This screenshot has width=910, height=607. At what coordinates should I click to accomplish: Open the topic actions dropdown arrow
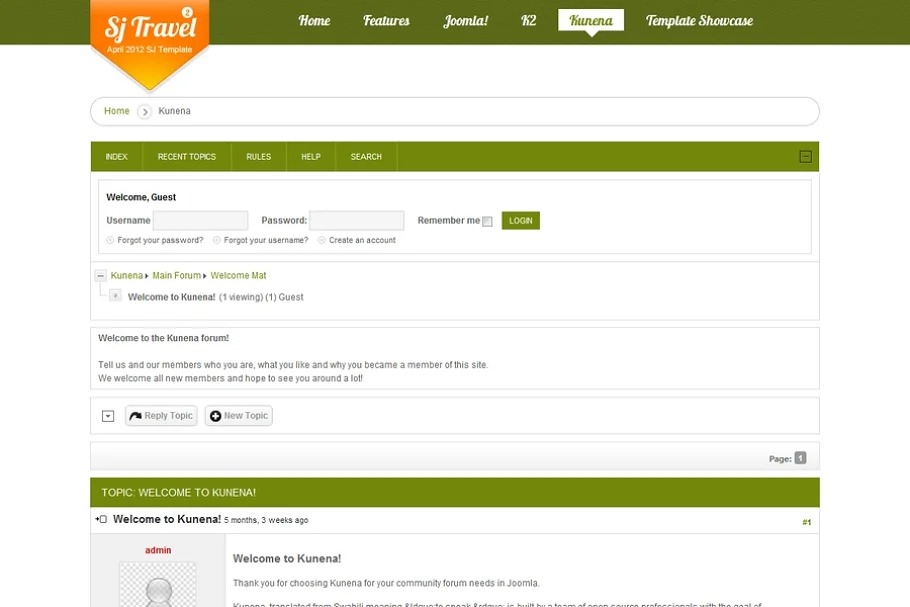[108, 416]
